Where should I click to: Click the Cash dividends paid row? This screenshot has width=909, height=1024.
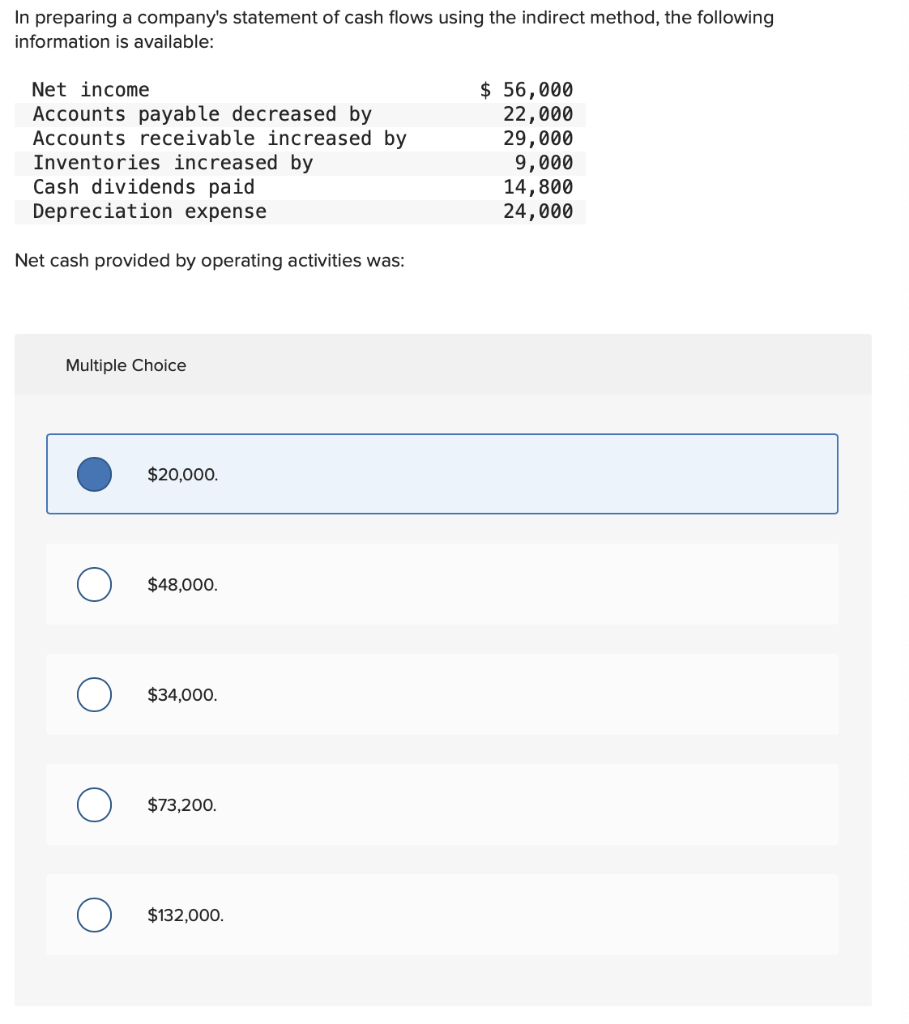pos(300,186)
